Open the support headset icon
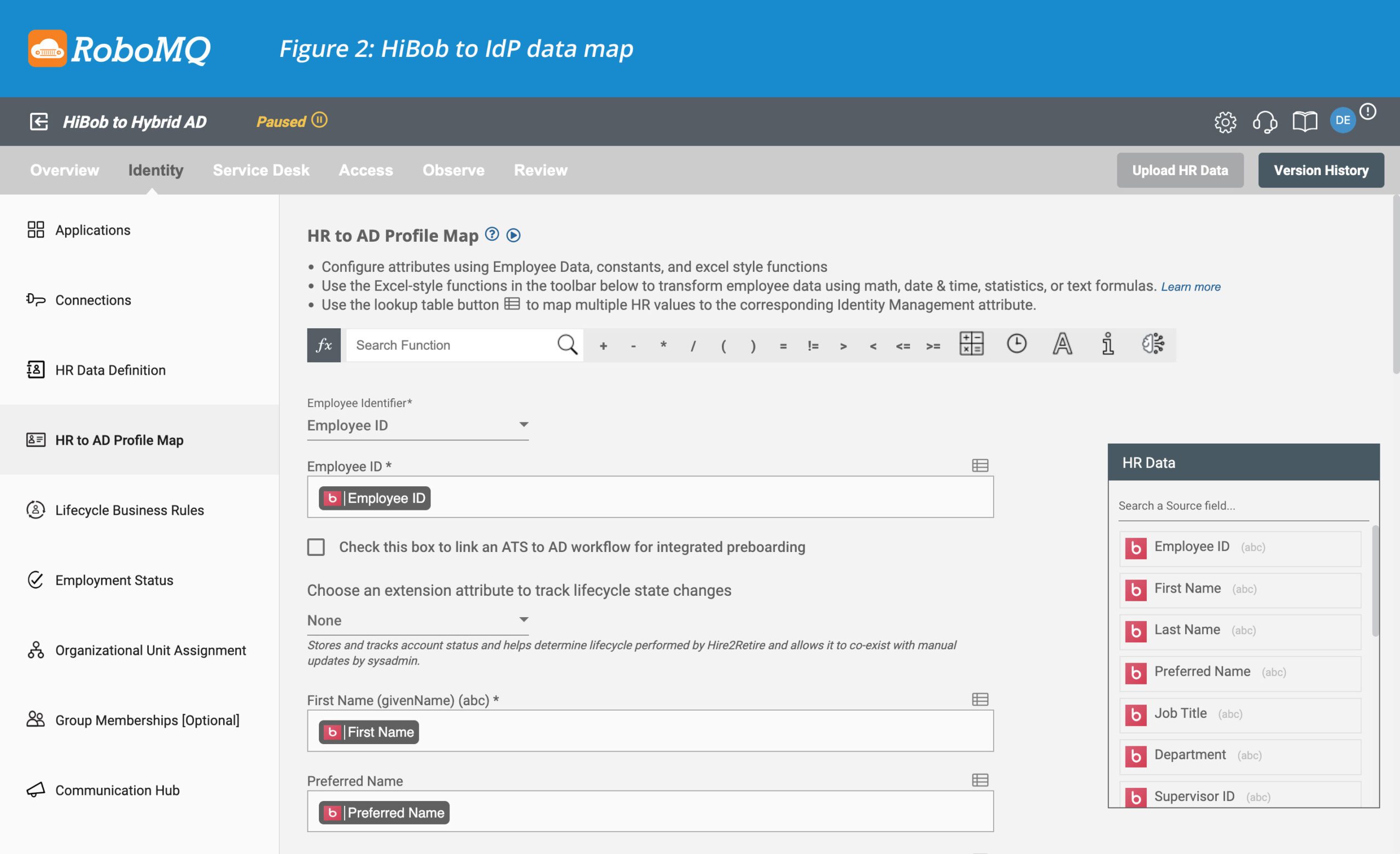The width and height of the screenshot is (1400, 854). coord(1265,121)
